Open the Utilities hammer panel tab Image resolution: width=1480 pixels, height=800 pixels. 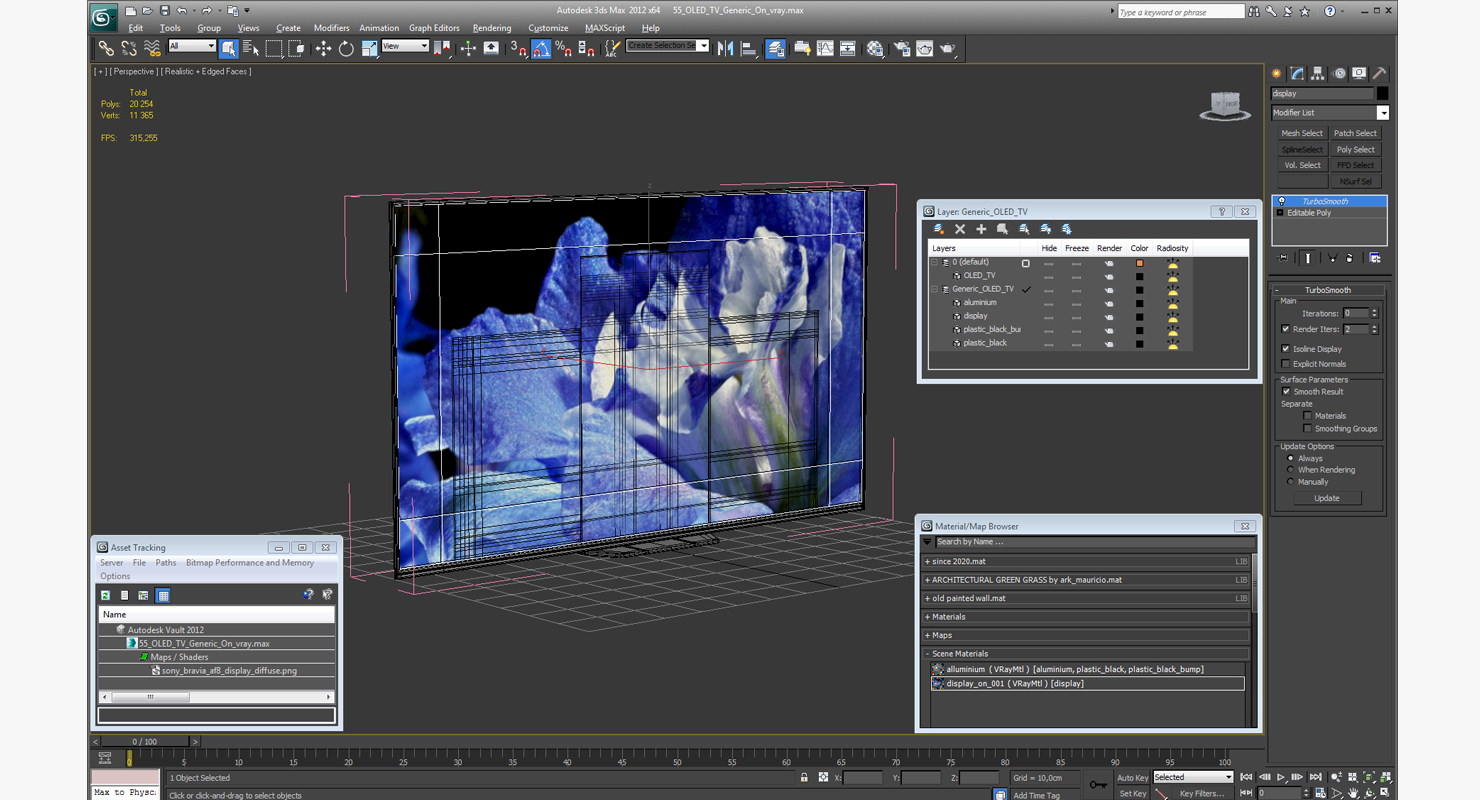click(1379, 73)
